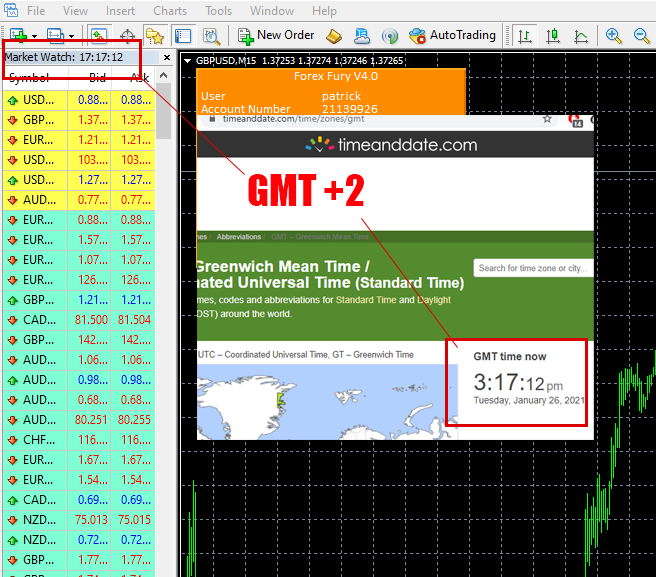Select the AUD row with bid 0.77
This screenshot has height=577, width=656.
tap(79, 200)
